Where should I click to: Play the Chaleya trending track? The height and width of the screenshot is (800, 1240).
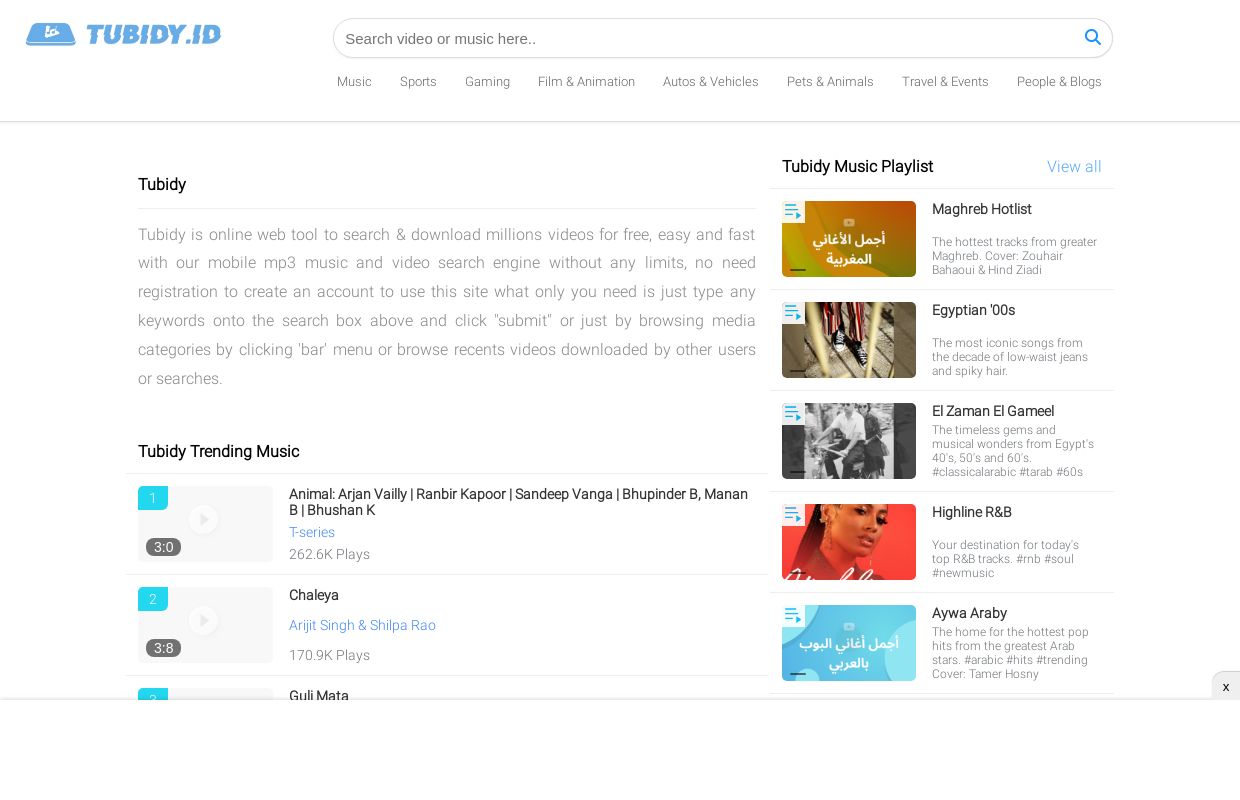click(x=204, y=620)
